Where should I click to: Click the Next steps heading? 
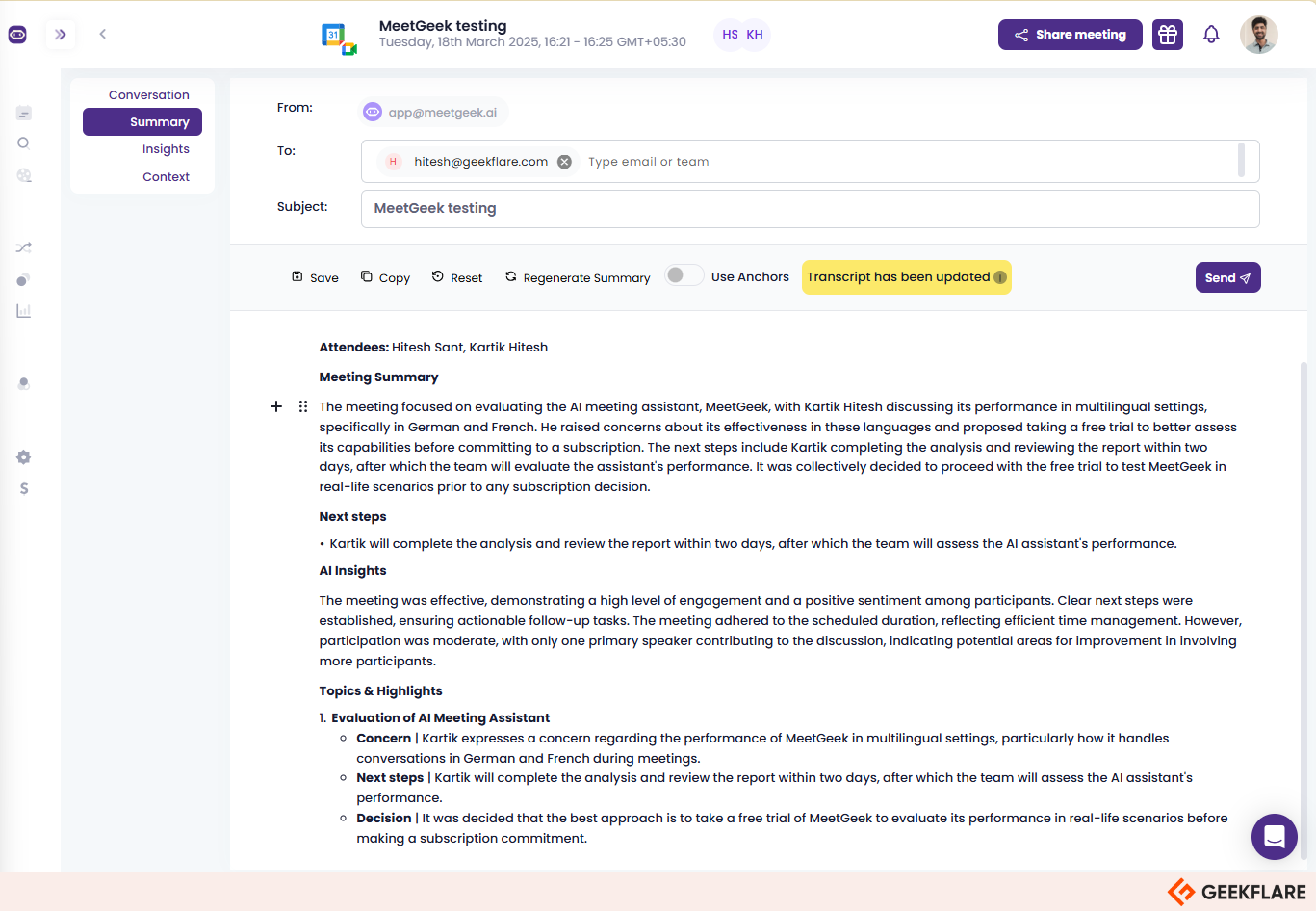pos(352,517)
